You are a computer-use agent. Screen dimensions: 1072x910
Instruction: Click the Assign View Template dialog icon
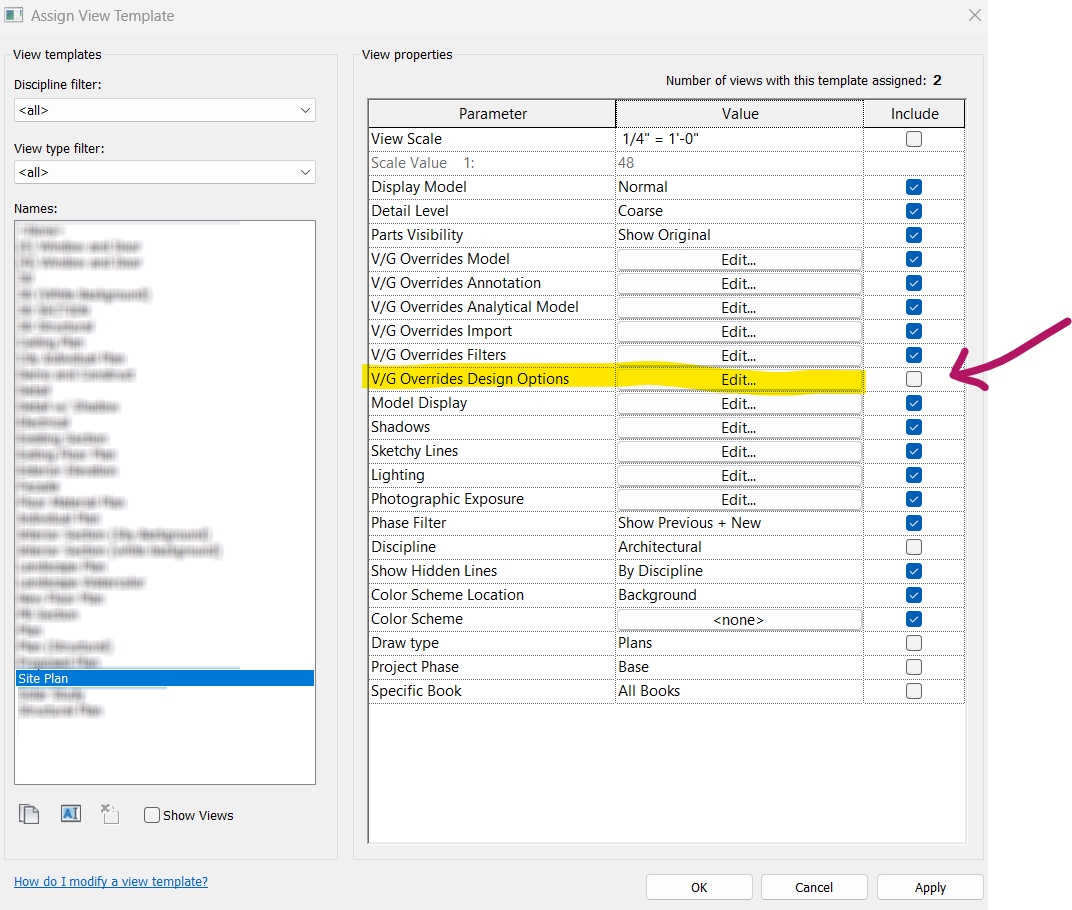14,15
